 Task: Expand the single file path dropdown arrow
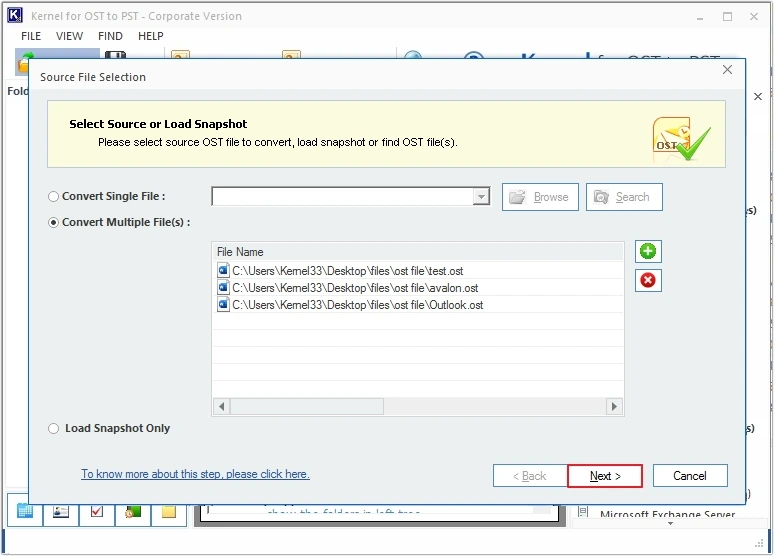(x=481, y=197)
